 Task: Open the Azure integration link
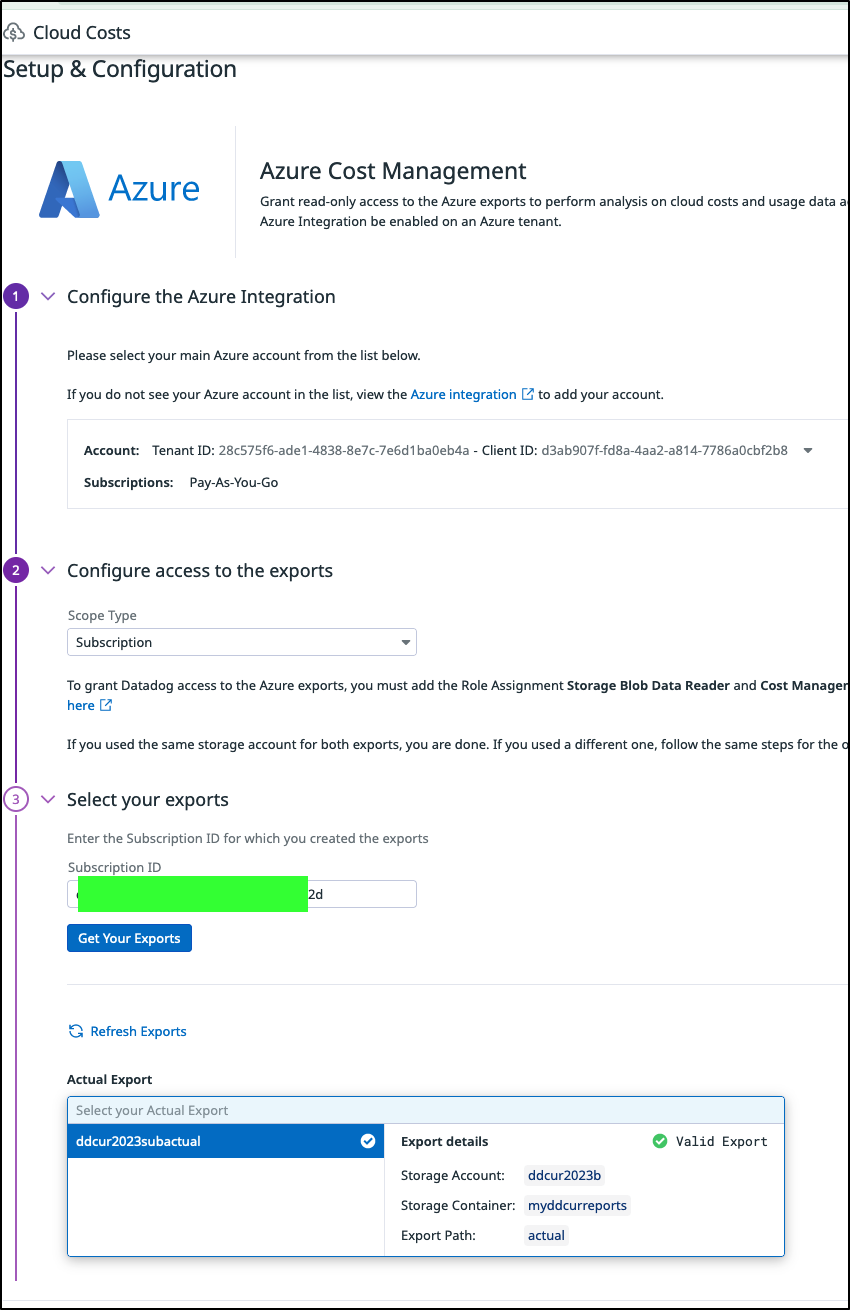coord(464,394)
